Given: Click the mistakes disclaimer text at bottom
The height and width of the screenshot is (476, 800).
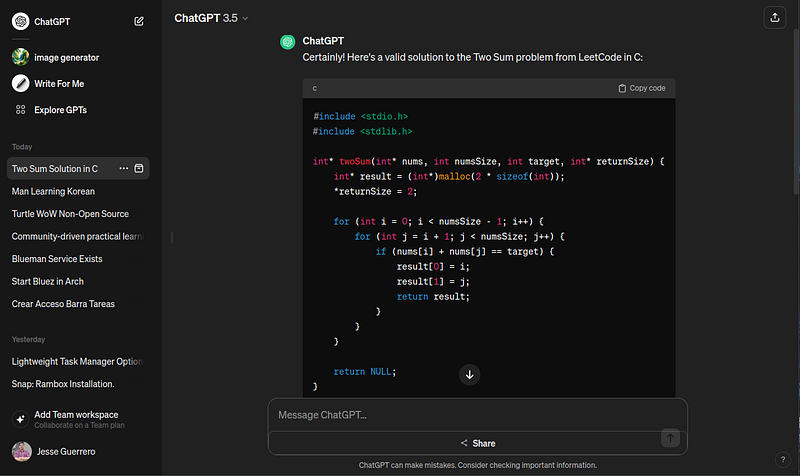Looking at the screenshot, I should (x=478, y=465).
